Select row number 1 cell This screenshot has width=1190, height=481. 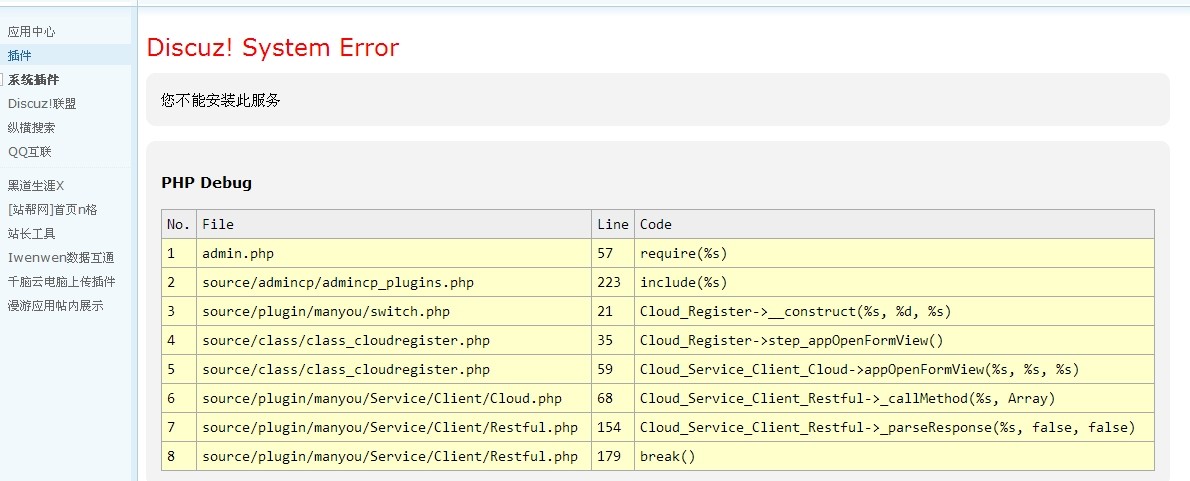179,253
